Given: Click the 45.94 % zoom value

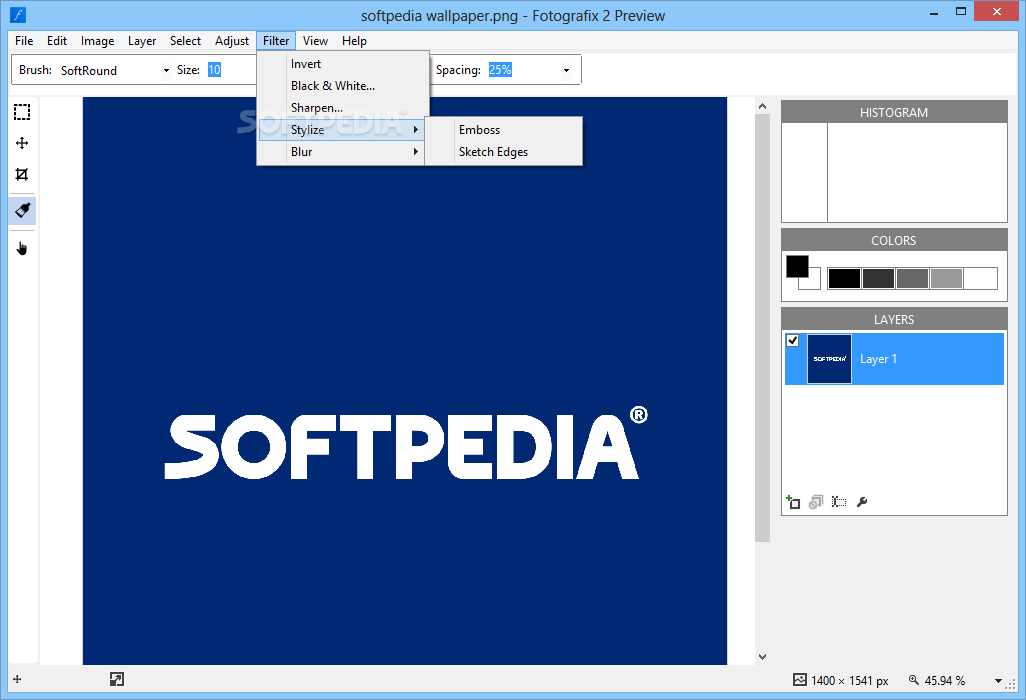Looking at the screenshot, I should click(x=944, y=680).
